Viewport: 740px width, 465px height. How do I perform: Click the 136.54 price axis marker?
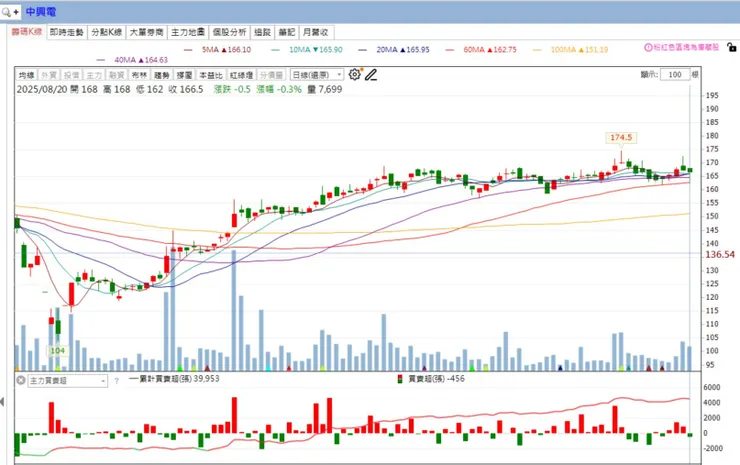pyautogui.click(x=720, y=254)
